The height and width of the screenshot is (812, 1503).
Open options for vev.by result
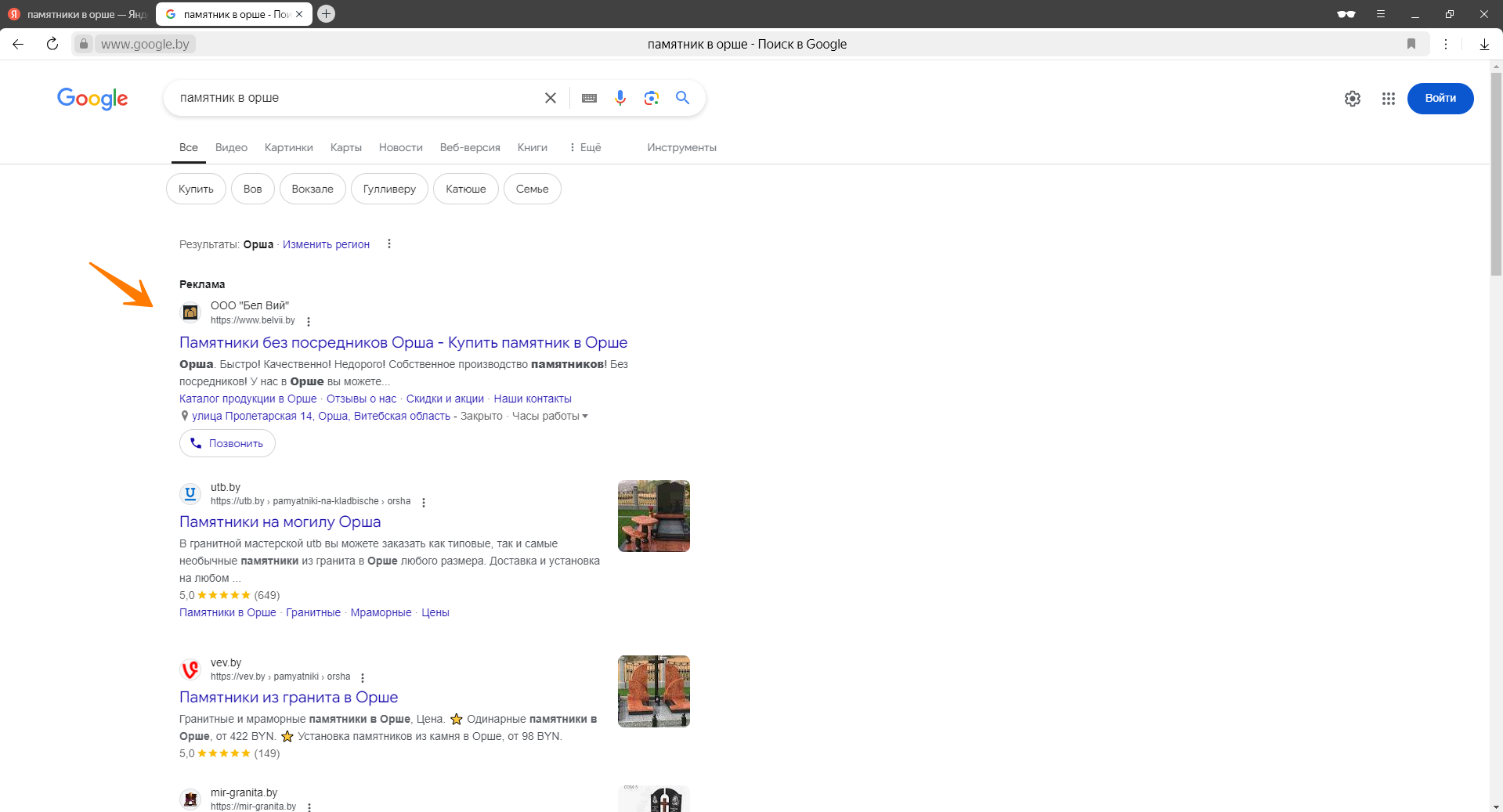click(x=363, y=678)
